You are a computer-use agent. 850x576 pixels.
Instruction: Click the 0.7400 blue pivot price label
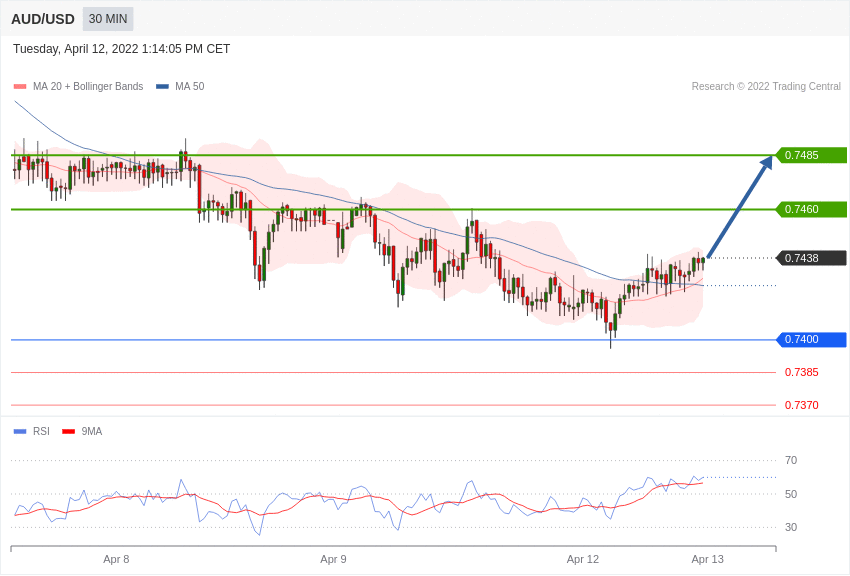[x=812, y=339]
